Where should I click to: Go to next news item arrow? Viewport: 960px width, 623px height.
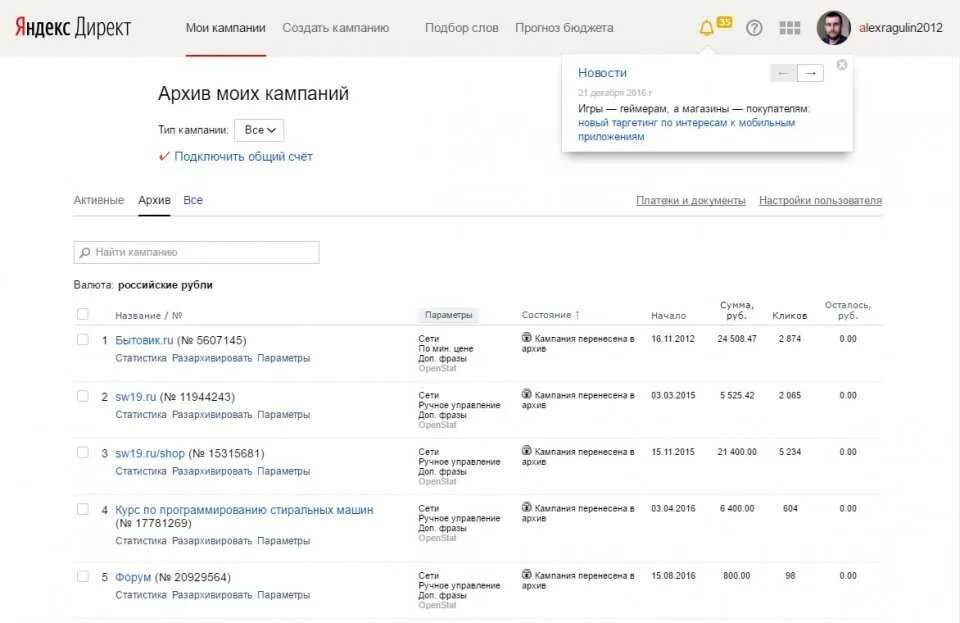tap(810, 73)
